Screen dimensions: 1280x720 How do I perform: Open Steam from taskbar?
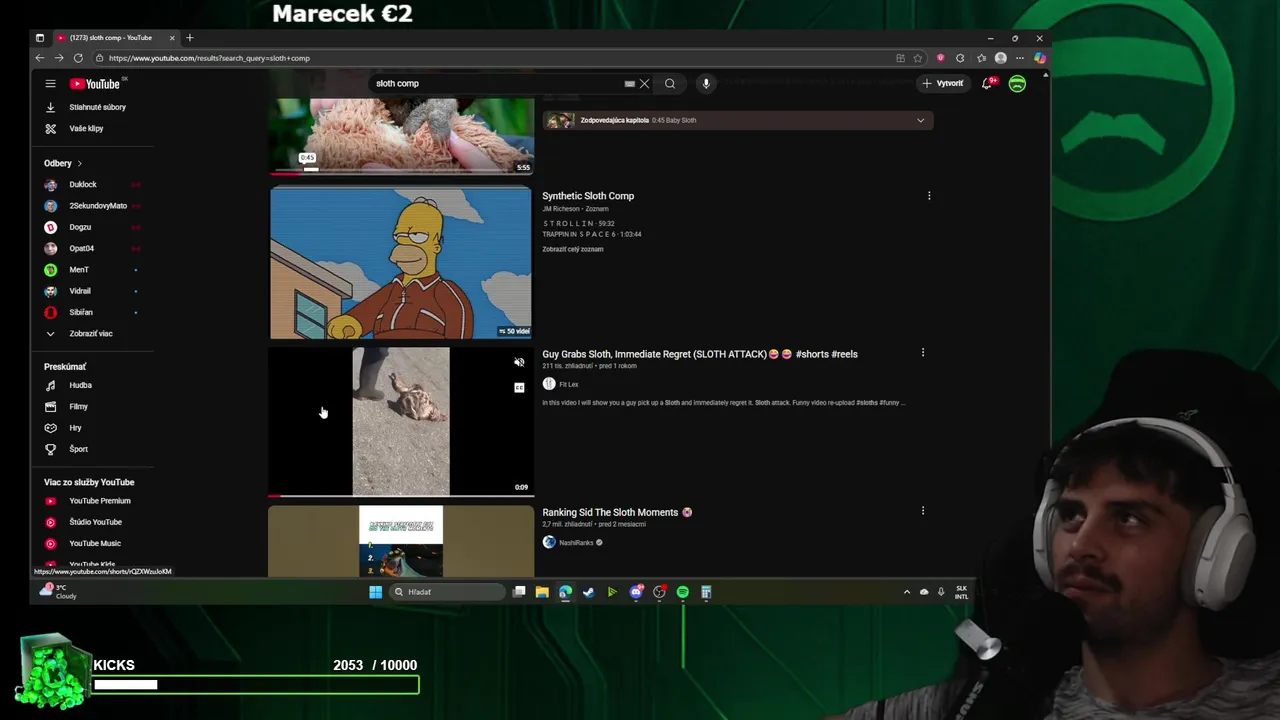click(x=589, y=592)
